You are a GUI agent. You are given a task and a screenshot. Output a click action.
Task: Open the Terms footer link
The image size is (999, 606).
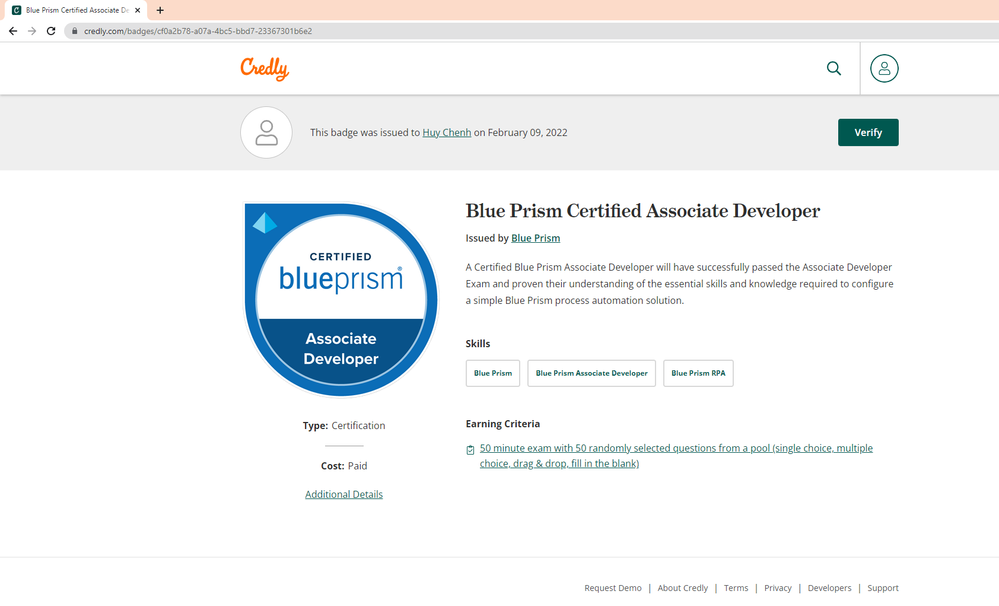736,588
